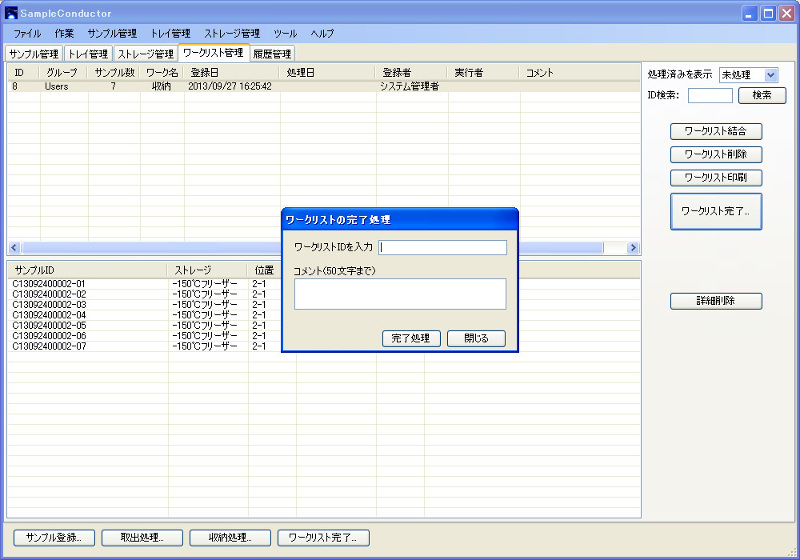The height and width of the screenshot is (560, 800).
Task: Click the ワークリスト削除 button
Action: 715,154
